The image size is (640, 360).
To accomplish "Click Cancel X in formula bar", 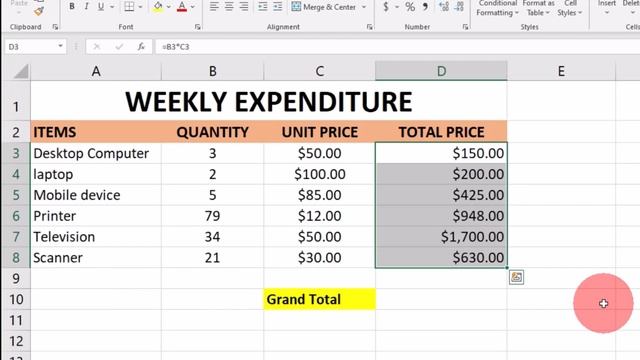I will click(97, 47).
